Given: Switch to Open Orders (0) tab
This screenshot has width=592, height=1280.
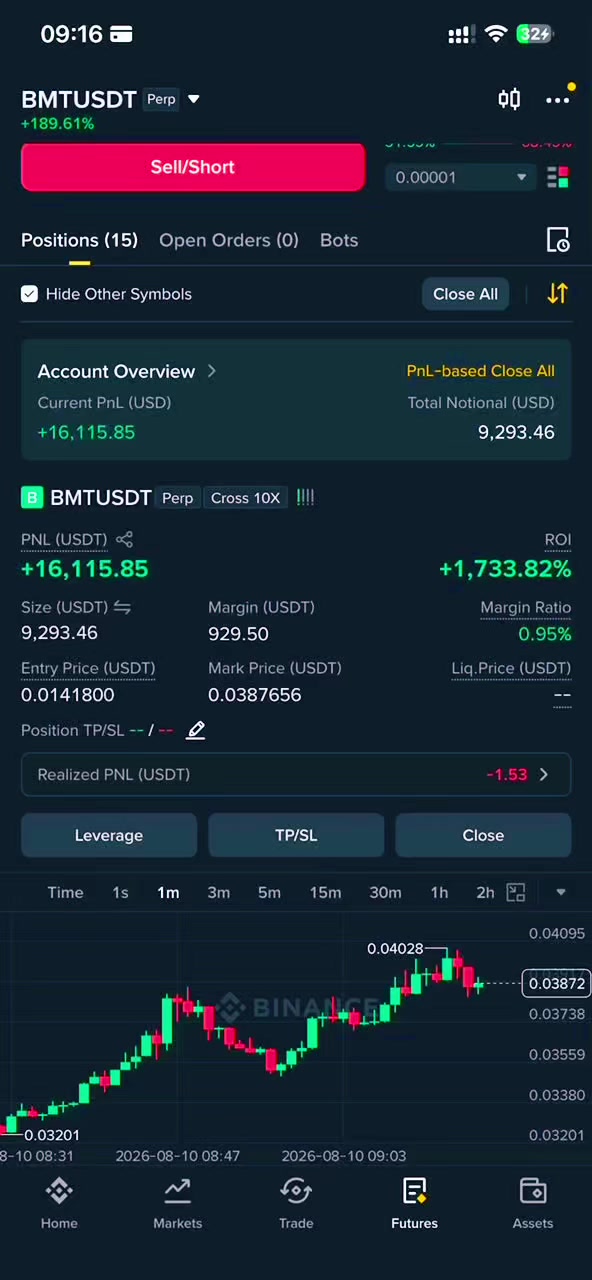Looking at the screenshot, I should click(229, 240).
